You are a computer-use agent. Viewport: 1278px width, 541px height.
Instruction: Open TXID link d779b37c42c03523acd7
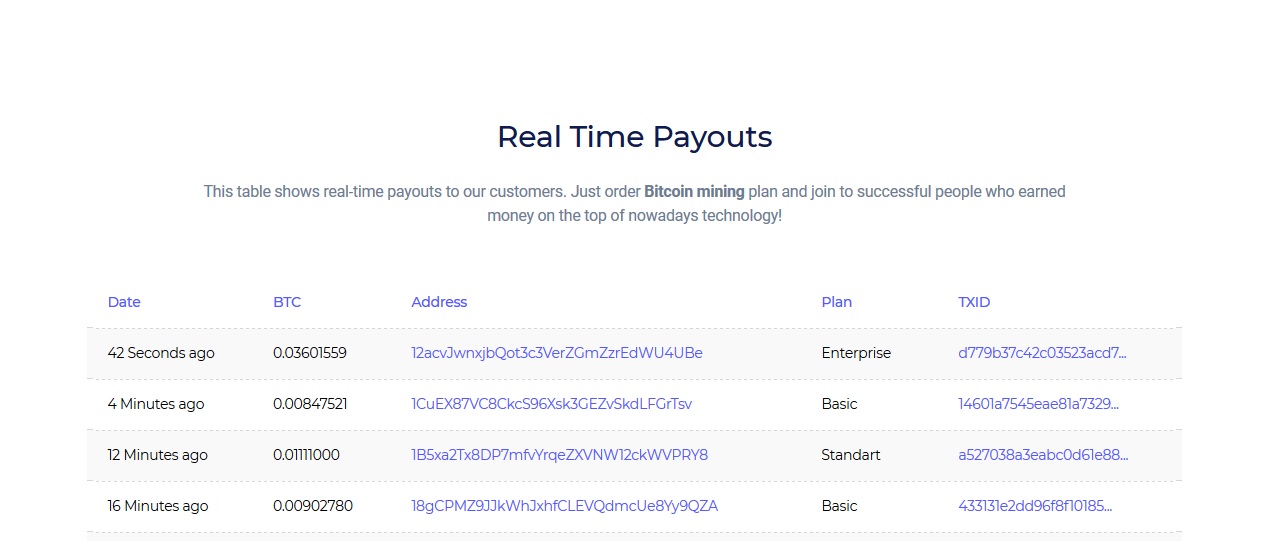tap(1042, 353)
